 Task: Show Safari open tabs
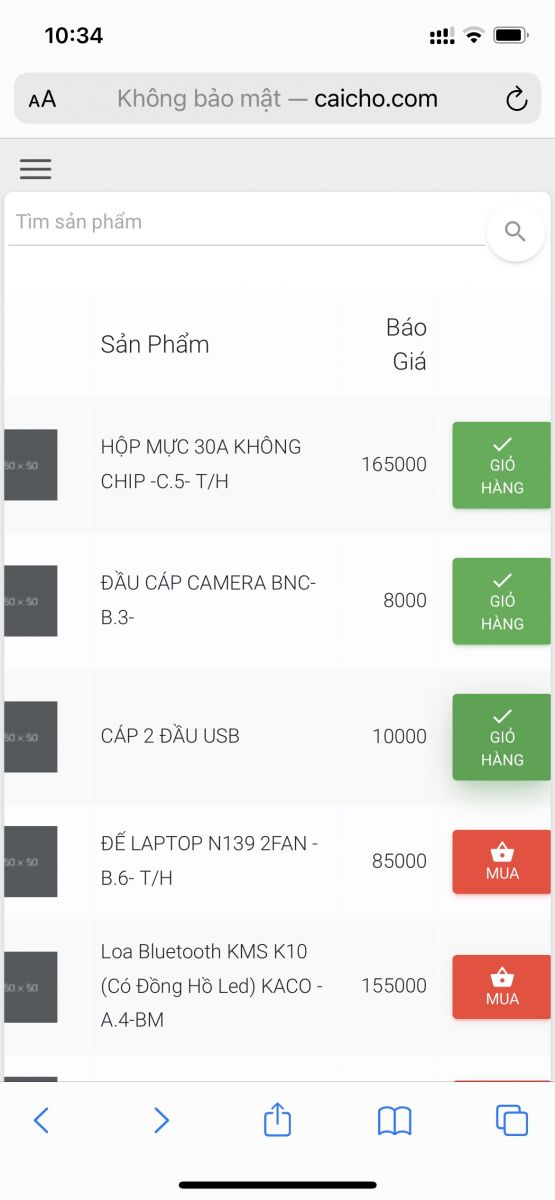click(512, 1120)
